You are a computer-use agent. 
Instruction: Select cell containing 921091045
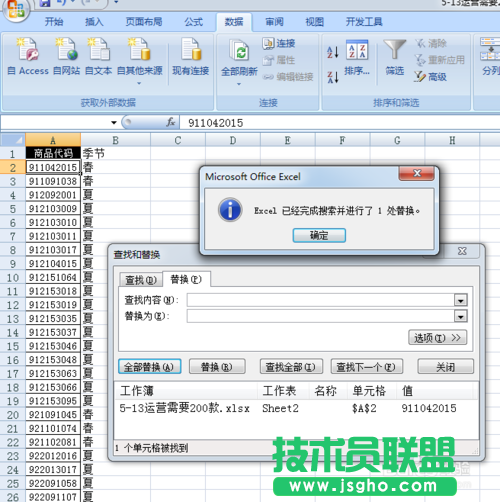pos(53,415)
